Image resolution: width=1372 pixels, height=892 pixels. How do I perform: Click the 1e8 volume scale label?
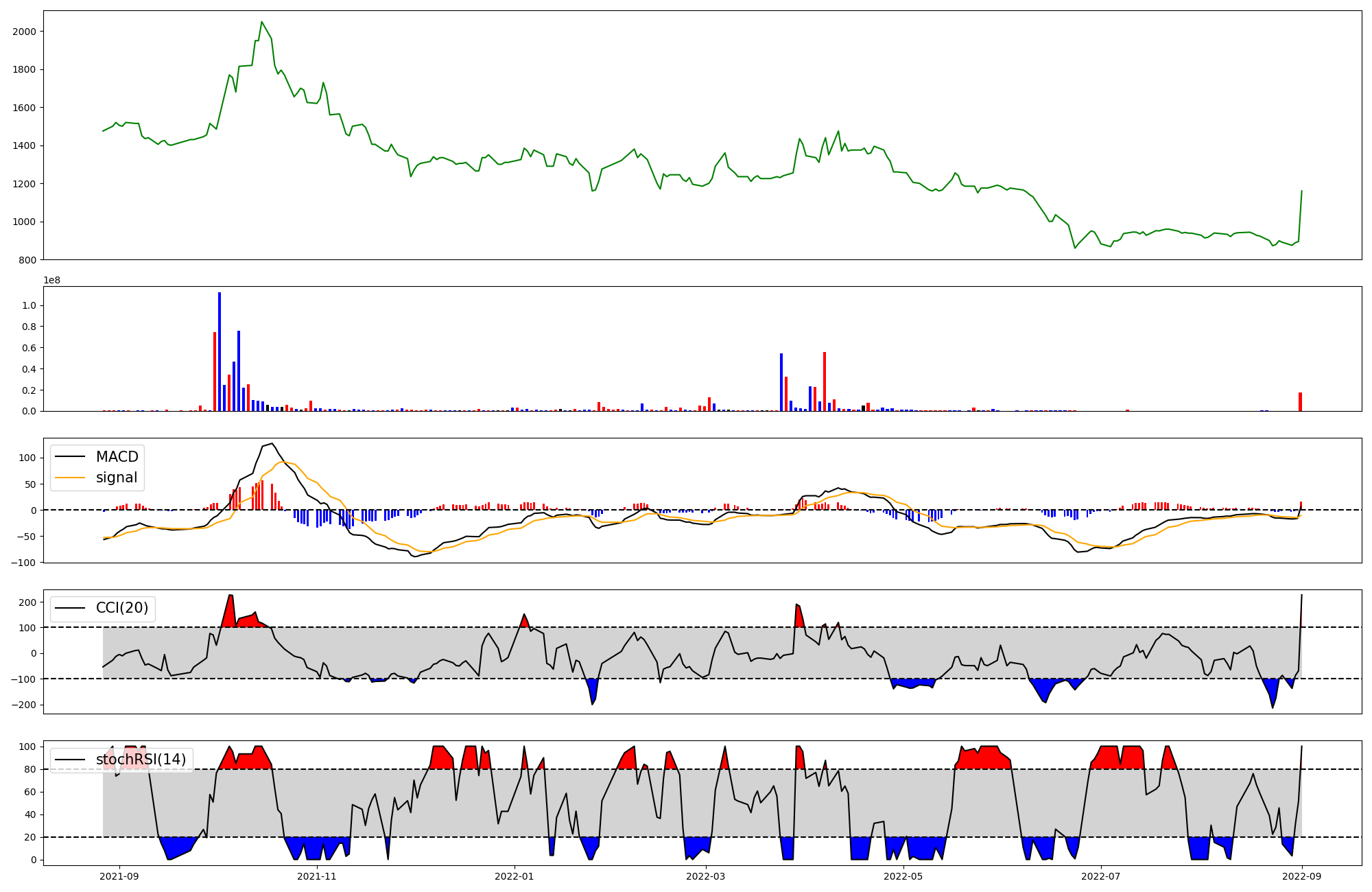pos(52,280)
